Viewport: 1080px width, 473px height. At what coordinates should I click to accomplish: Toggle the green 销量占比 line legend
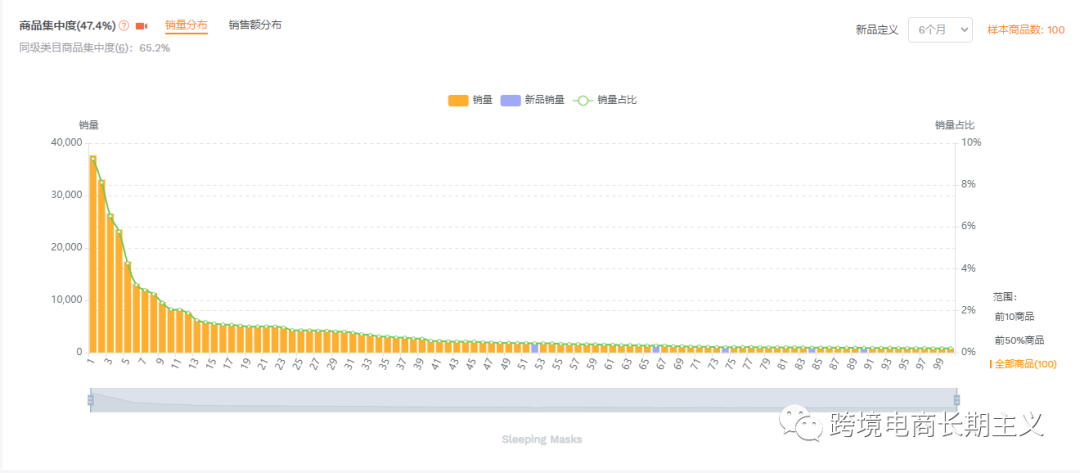click(x=605, y=100)
